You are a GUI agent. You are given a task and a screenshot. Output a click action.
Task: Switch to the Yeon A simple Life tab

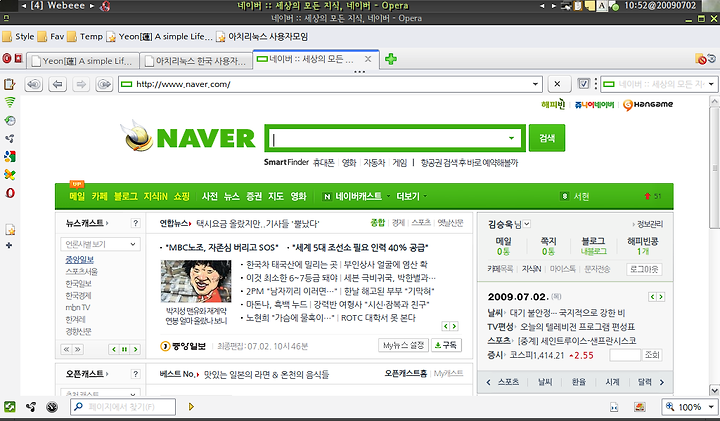(x=82, y=61)
